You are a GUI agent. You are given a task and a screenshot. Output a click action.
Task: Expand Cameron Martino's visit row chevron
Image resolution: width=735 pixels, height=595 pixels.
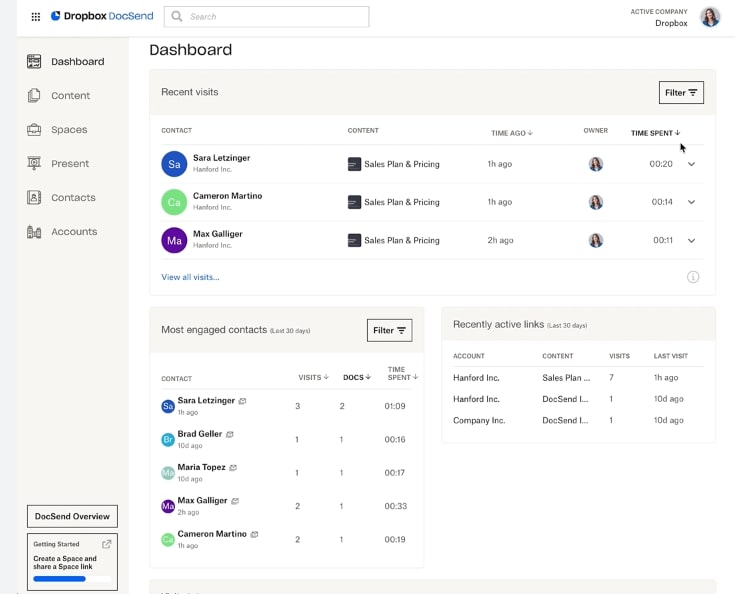click(x=691, y=202)
